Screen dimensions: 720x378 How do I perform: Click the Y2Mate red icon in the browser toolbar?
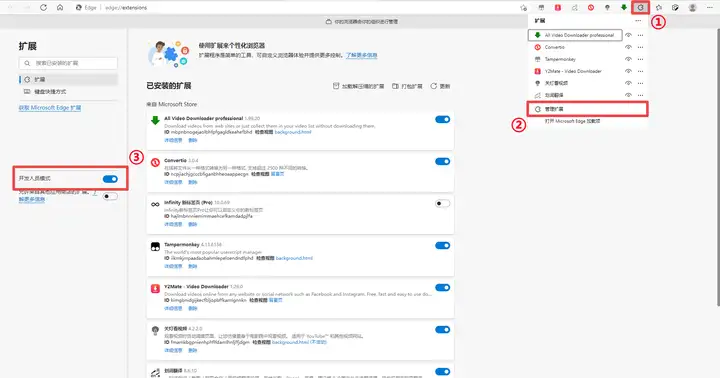pos(558,7)
